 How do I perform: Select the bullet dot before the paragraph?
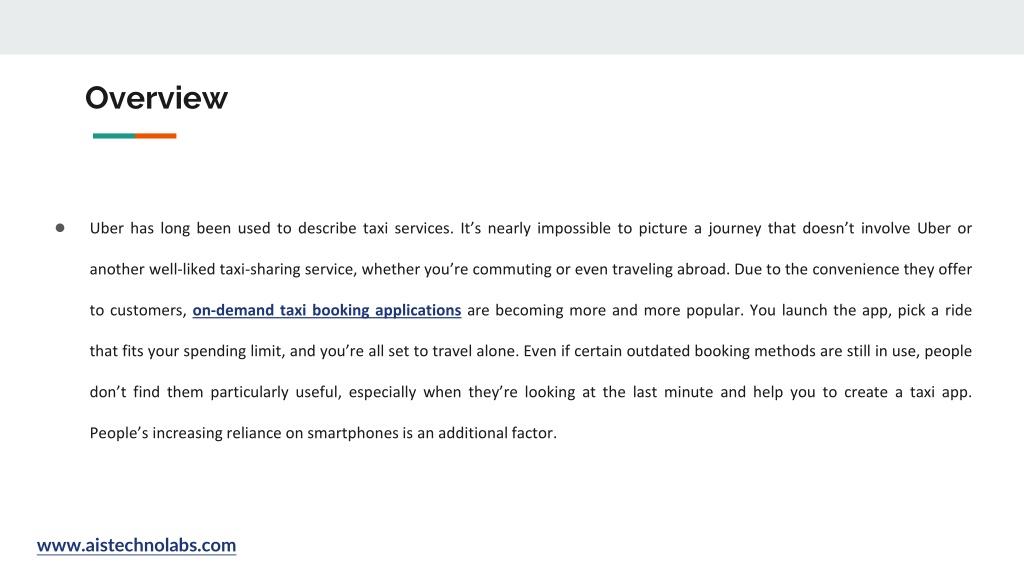tap(60, 228)
